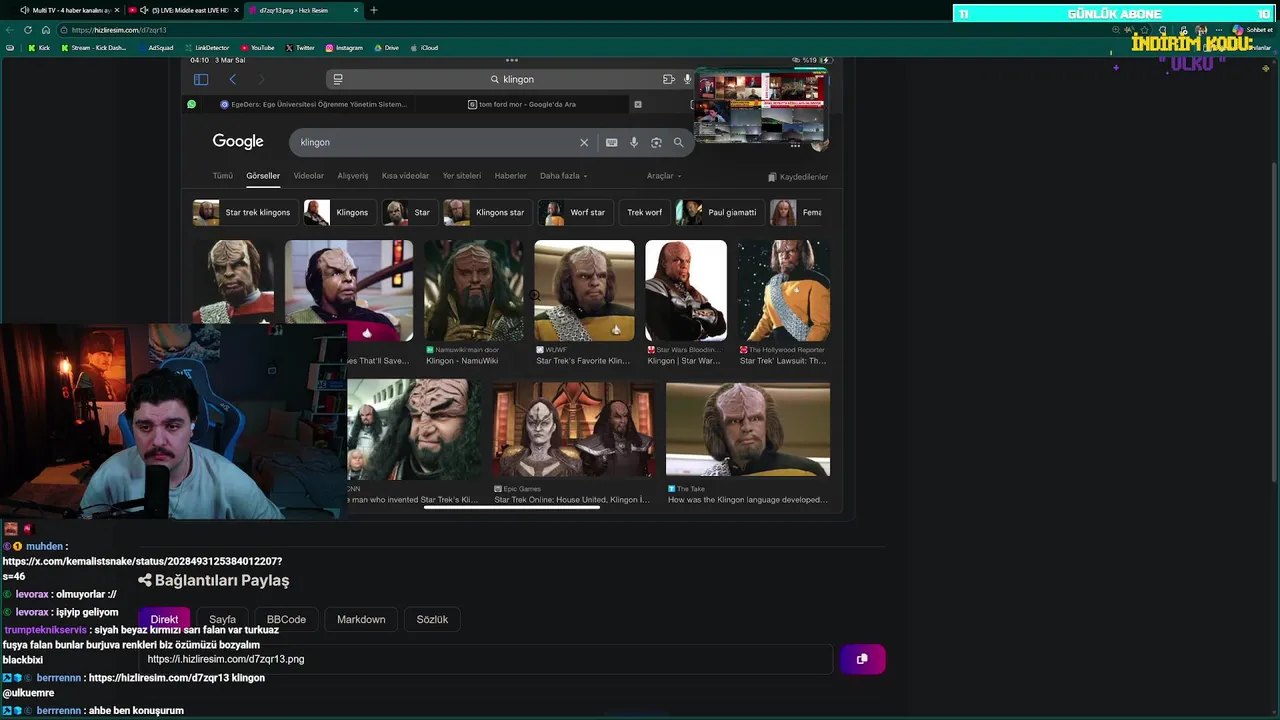Clear the Google search box with X
Screen dimensions: 1280x720
pyautogui.click(x=584, y=142)
